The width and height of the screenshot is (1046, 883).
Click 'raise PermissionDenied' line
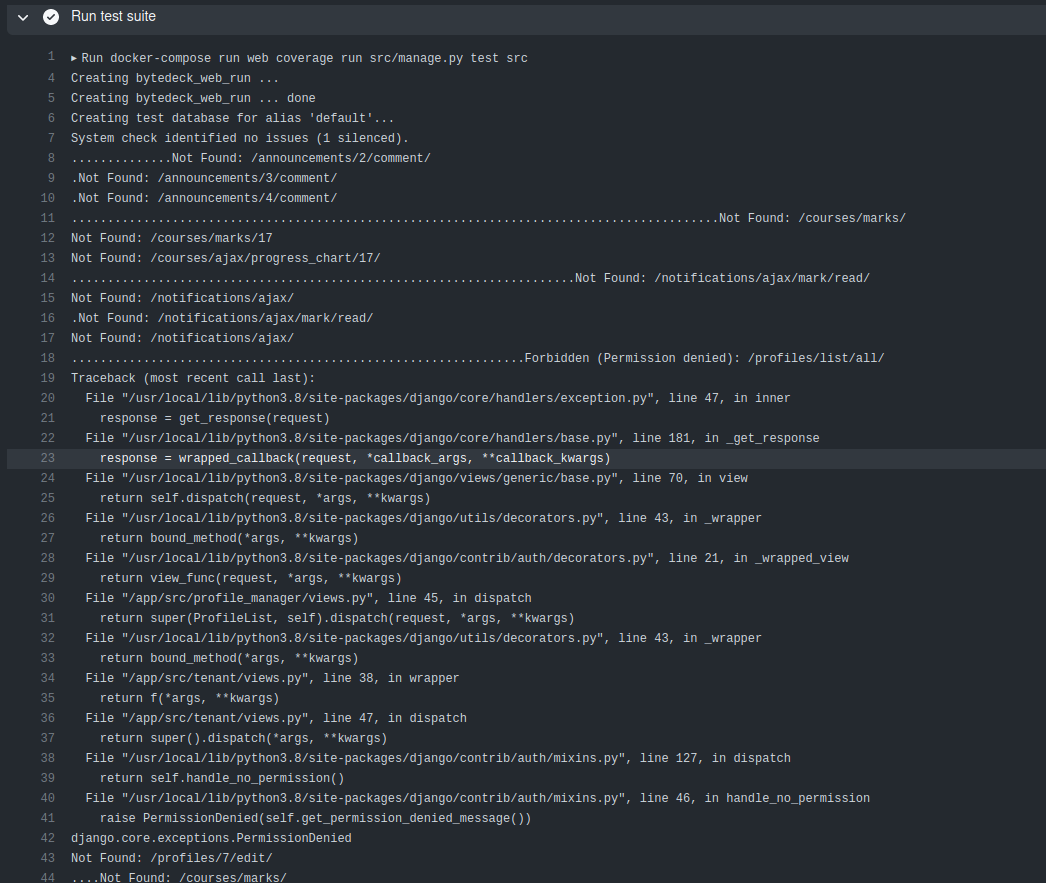tap(316, 818)
